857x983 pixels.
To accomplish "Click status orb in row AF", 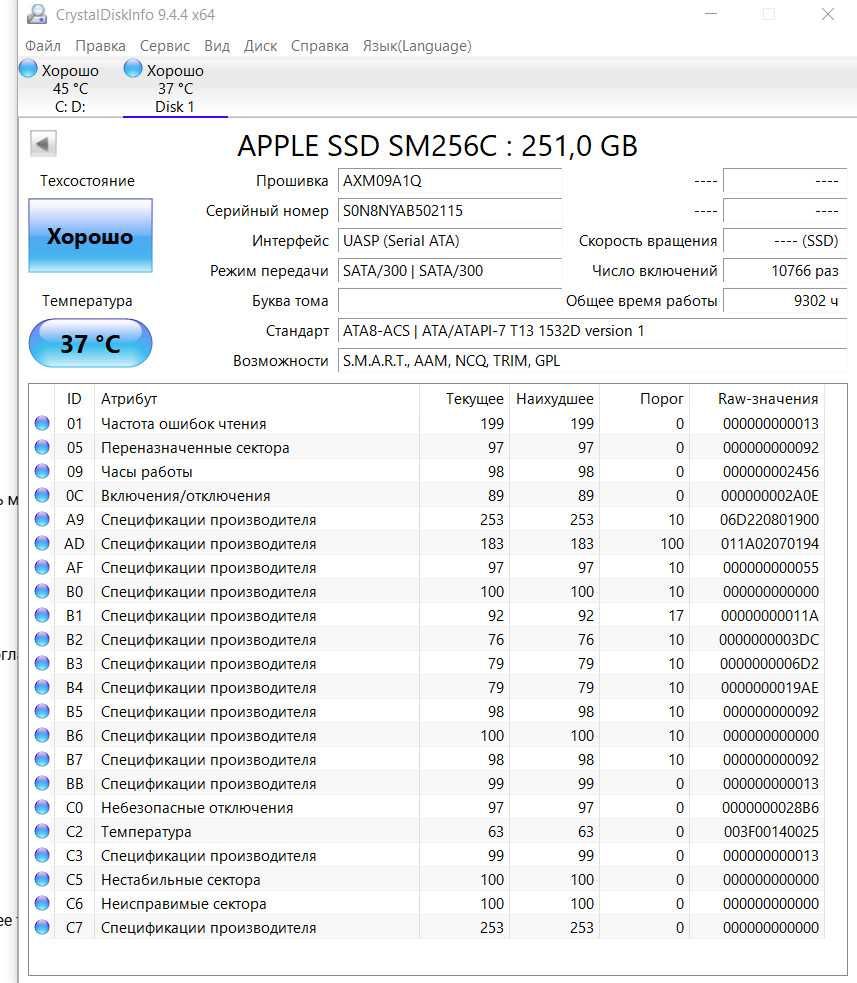I will click(42, 567).
